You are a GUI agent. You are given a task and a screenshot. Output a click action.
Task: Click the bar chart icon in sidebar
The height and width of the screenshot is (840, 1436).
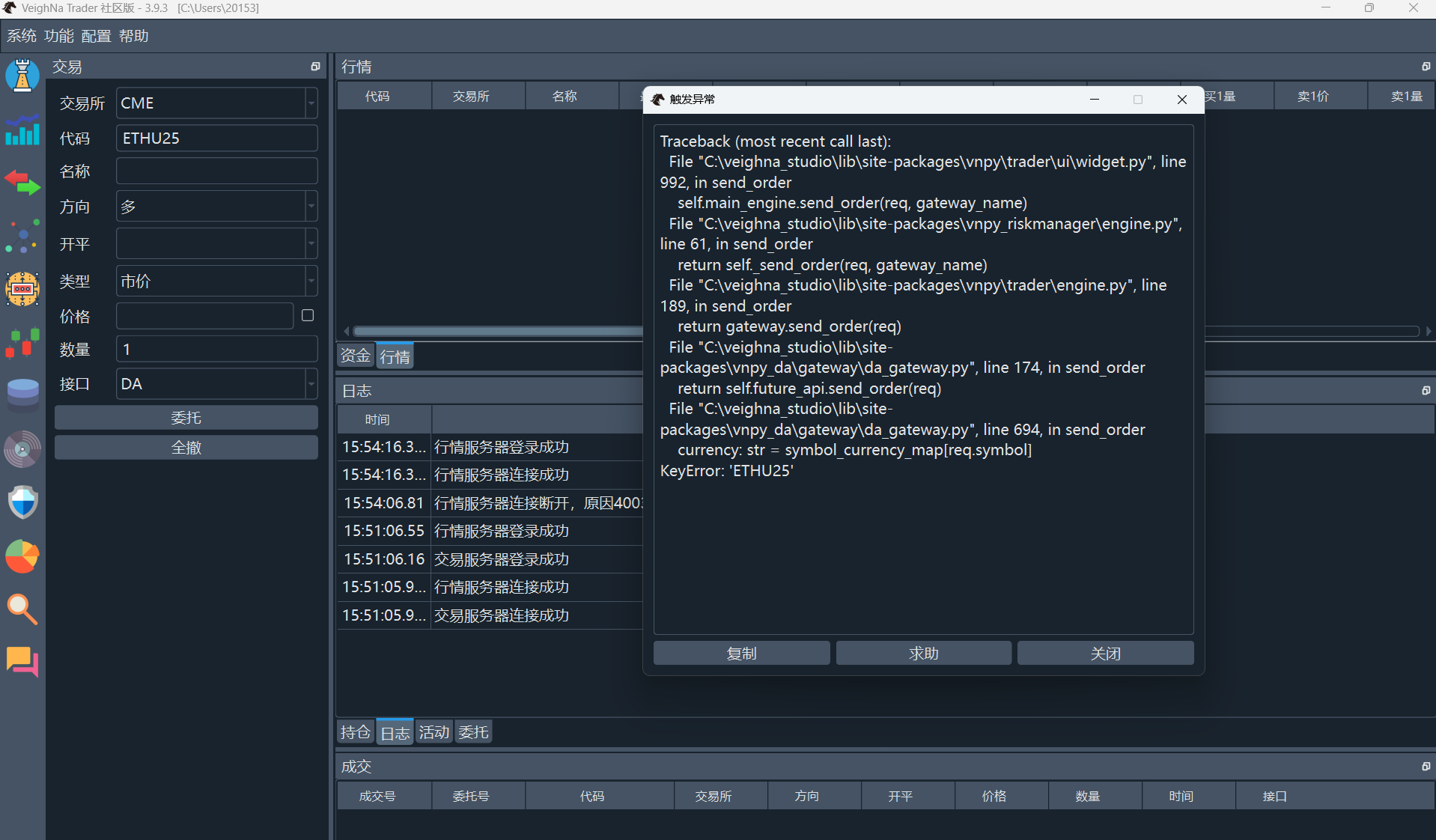pos(22,130)
